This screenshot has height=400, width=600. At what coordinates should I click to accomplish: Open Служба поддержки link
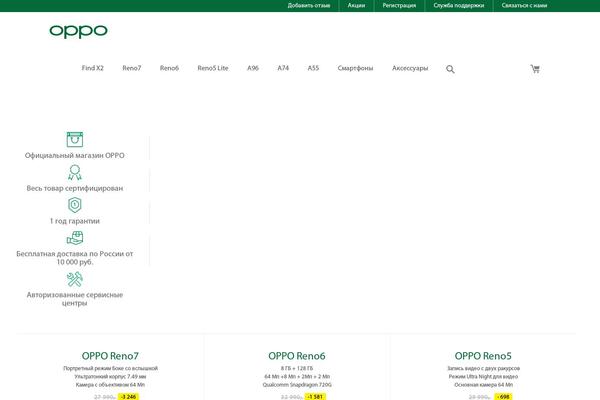click(459, 5)
